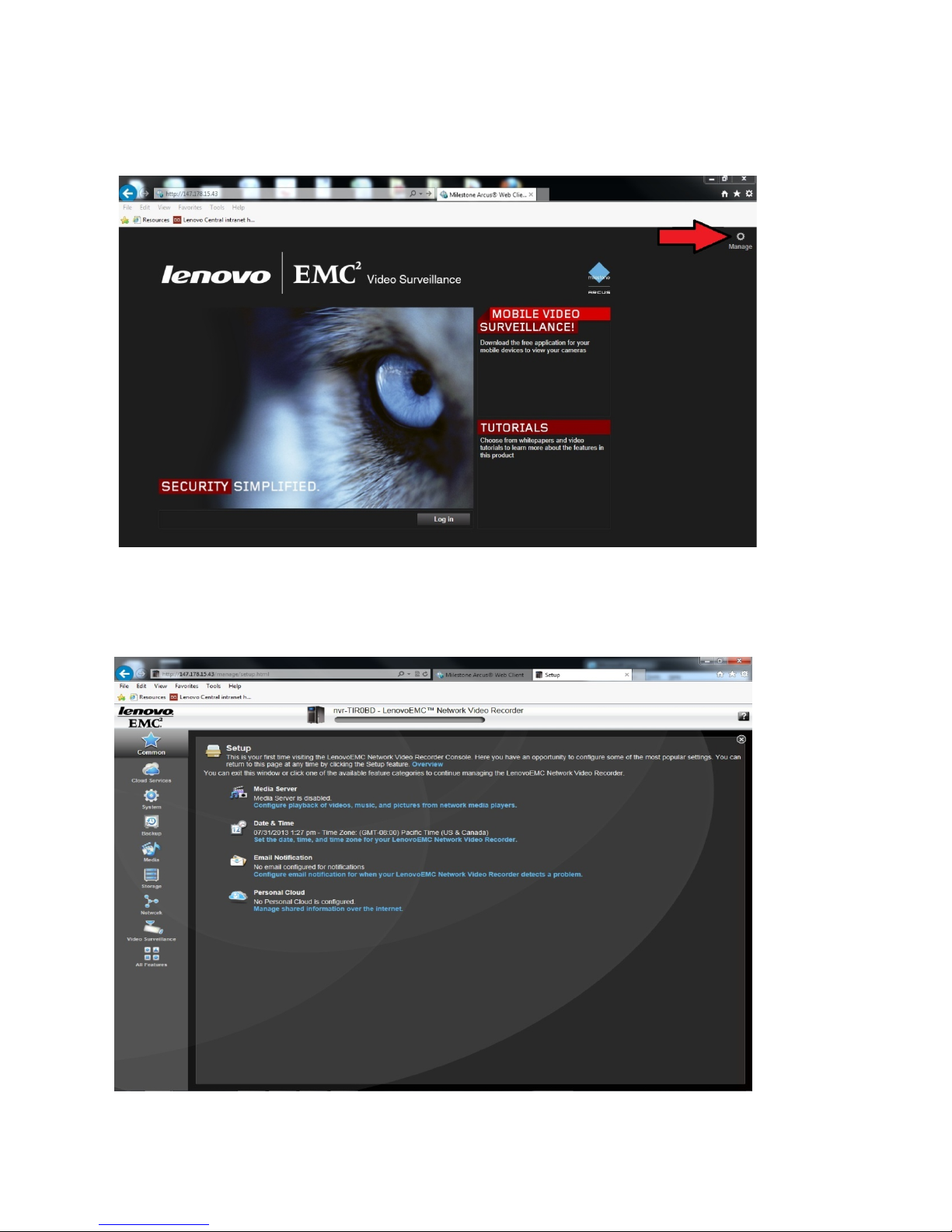Open Edit menu in the lower browser
The height and width of the screenshot is (1232, 952).
click(x=141, y=686)
